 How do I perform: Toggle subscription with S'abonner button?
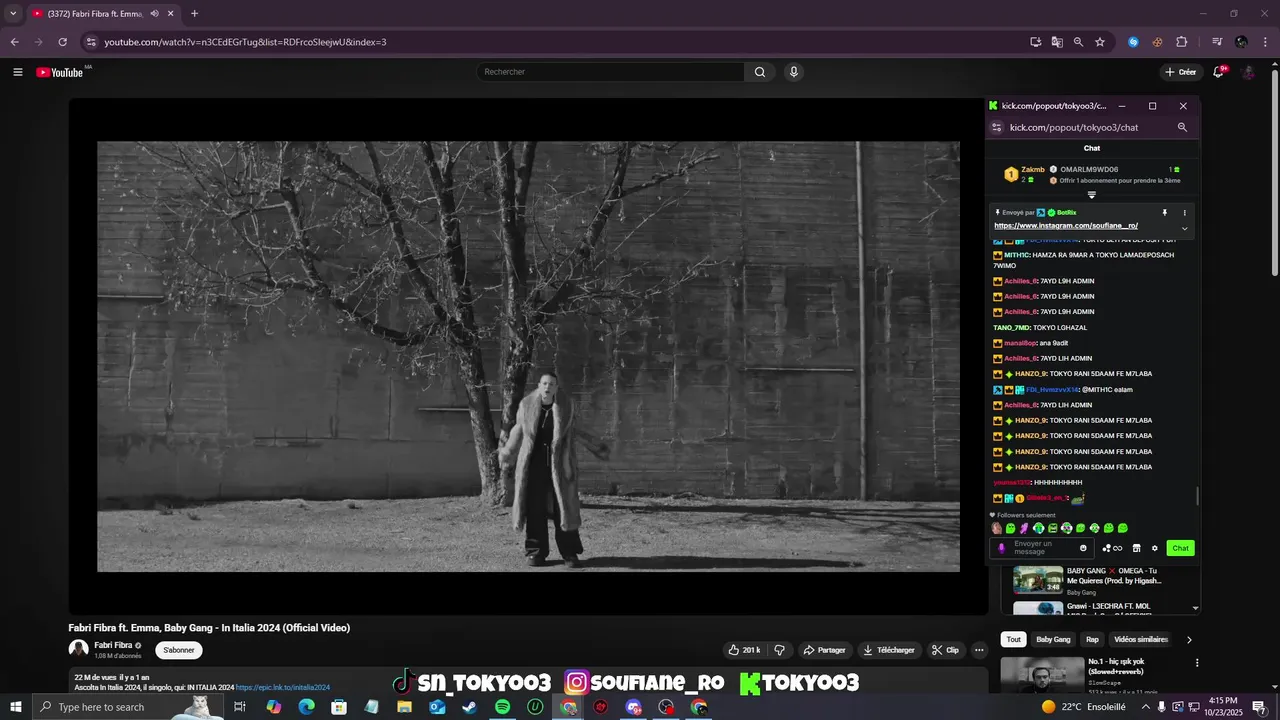coord(179,650)
